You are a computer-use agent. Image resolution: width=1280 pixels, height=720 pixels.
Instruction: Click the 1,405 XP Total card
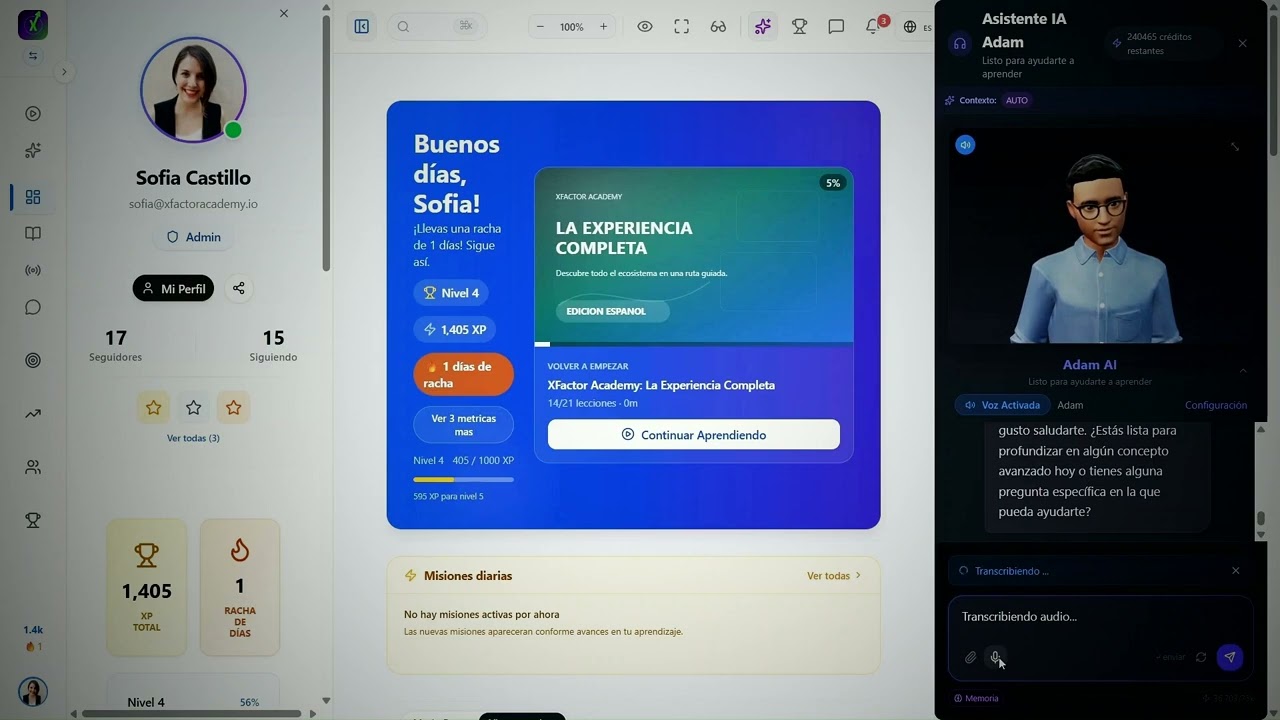click(x=146, y=587)
